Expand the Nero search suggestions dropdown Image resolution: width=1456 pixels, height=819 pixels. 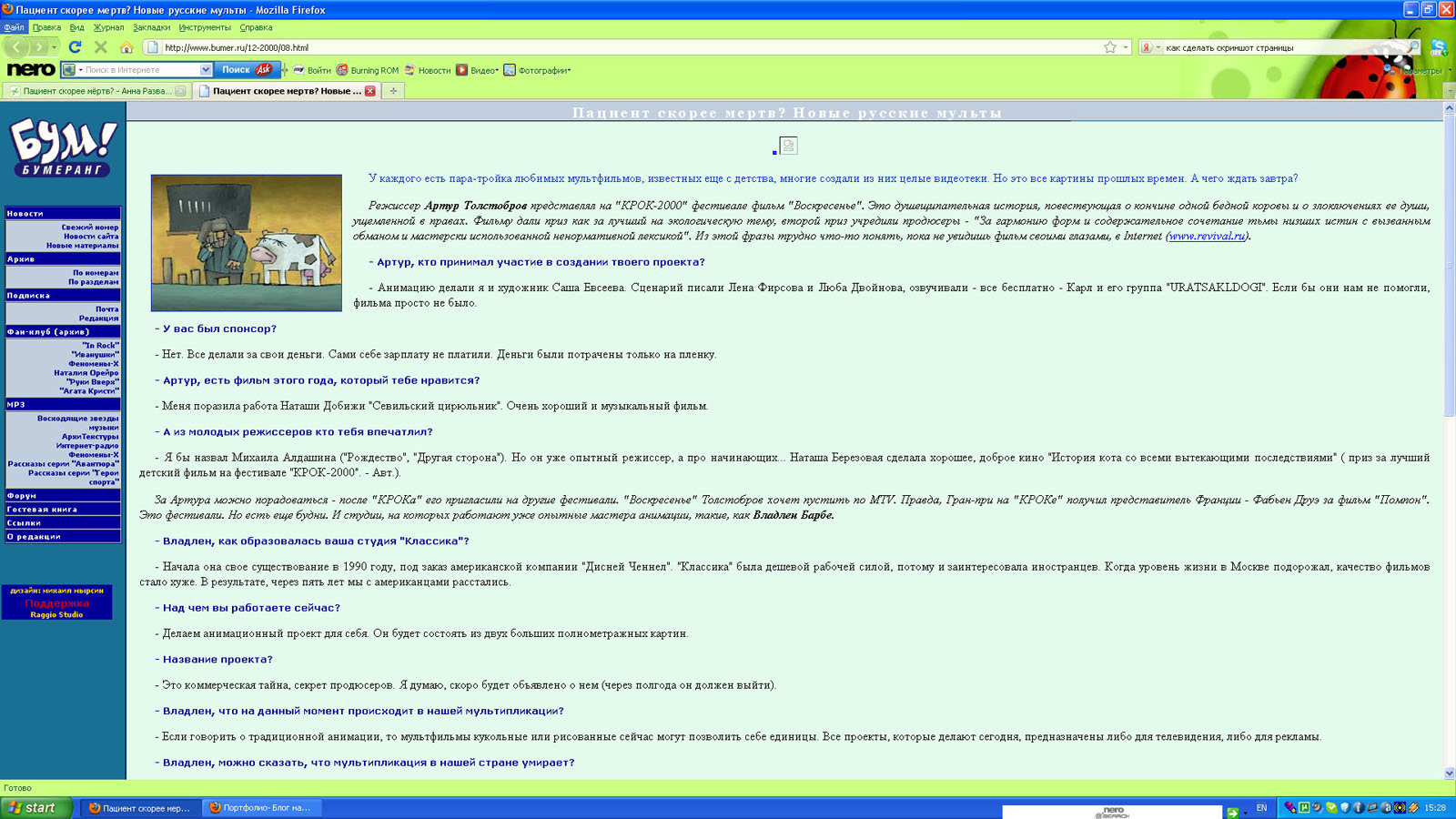206,70
